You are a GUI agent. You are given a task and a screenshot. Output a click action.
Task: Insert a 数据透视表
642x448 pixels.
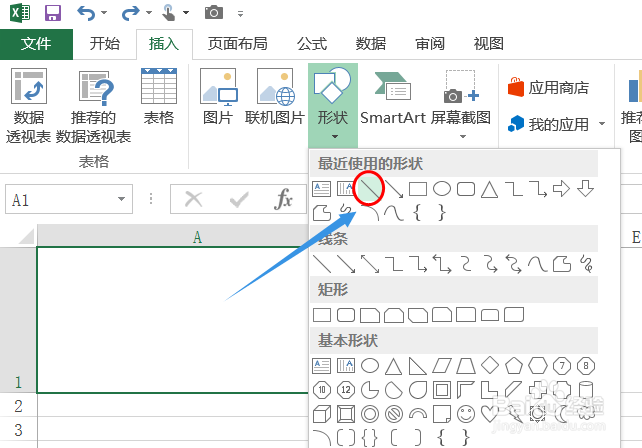[x=28, y=106]
